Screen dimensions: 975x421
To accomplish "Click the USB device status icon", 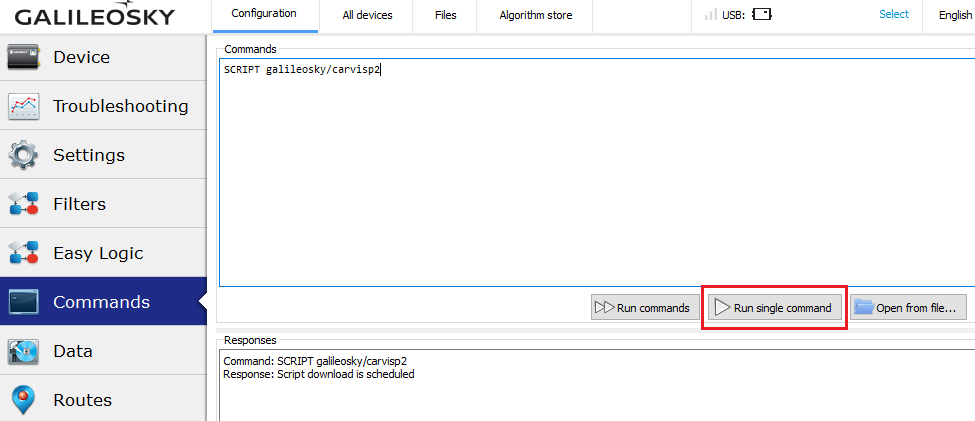I will tap(762, 15).
